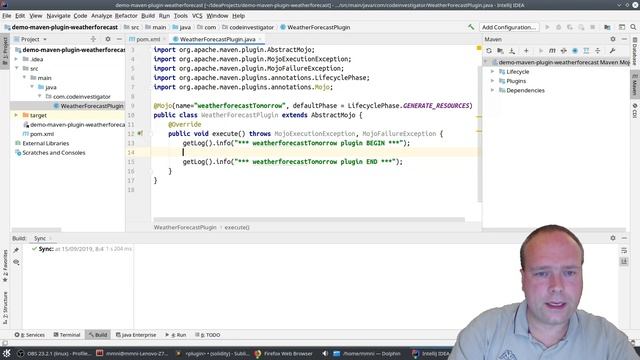Click Execute Maven Goal 'm' icon
Image resolution: width=640 pixels, height=360 pixels.
552,51
